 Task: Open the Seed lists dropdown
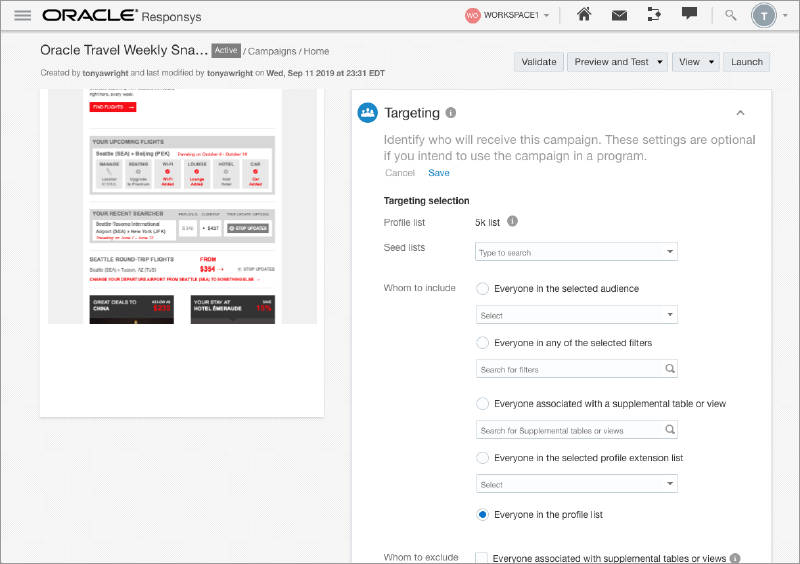pyautogui.click(x=576, y=252)
